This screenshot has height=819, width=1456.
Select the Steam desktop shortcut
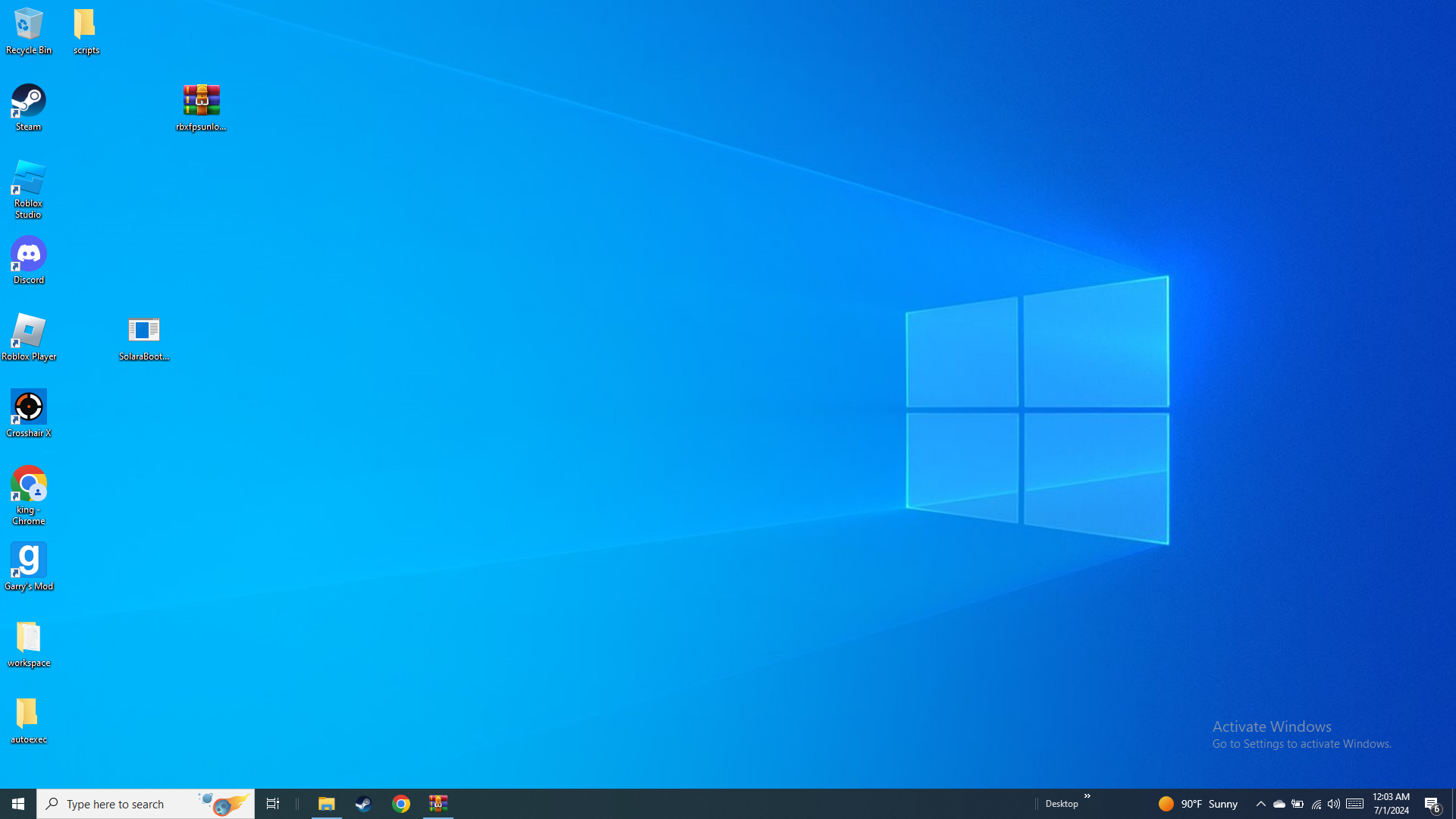click(29, 108)
